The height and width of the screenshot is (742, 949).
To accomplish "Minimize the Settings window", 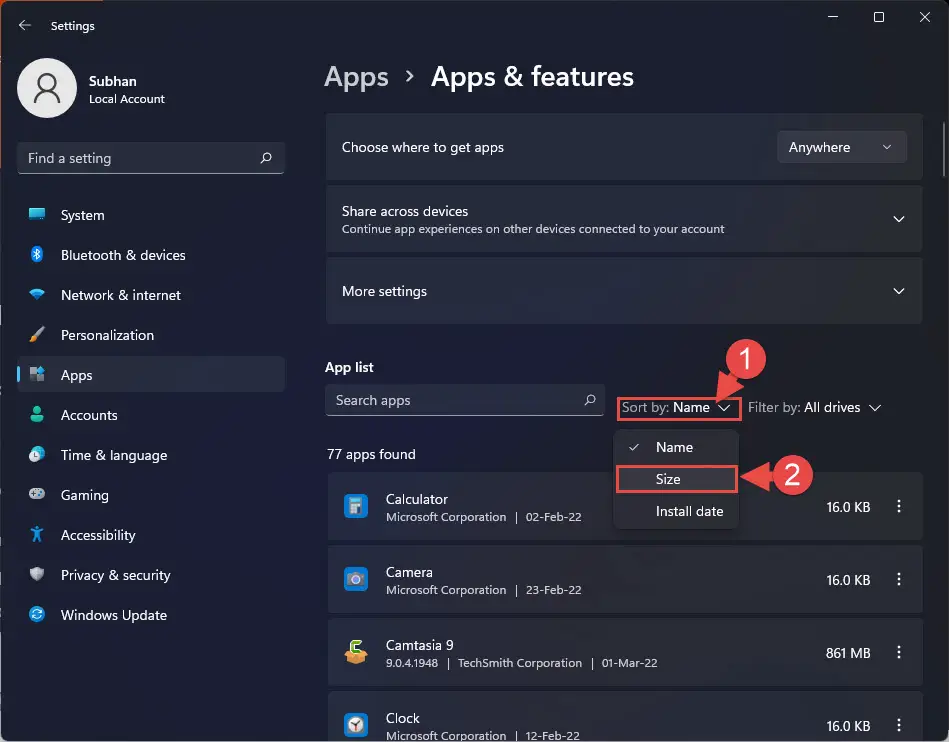I will coord(833,17).
